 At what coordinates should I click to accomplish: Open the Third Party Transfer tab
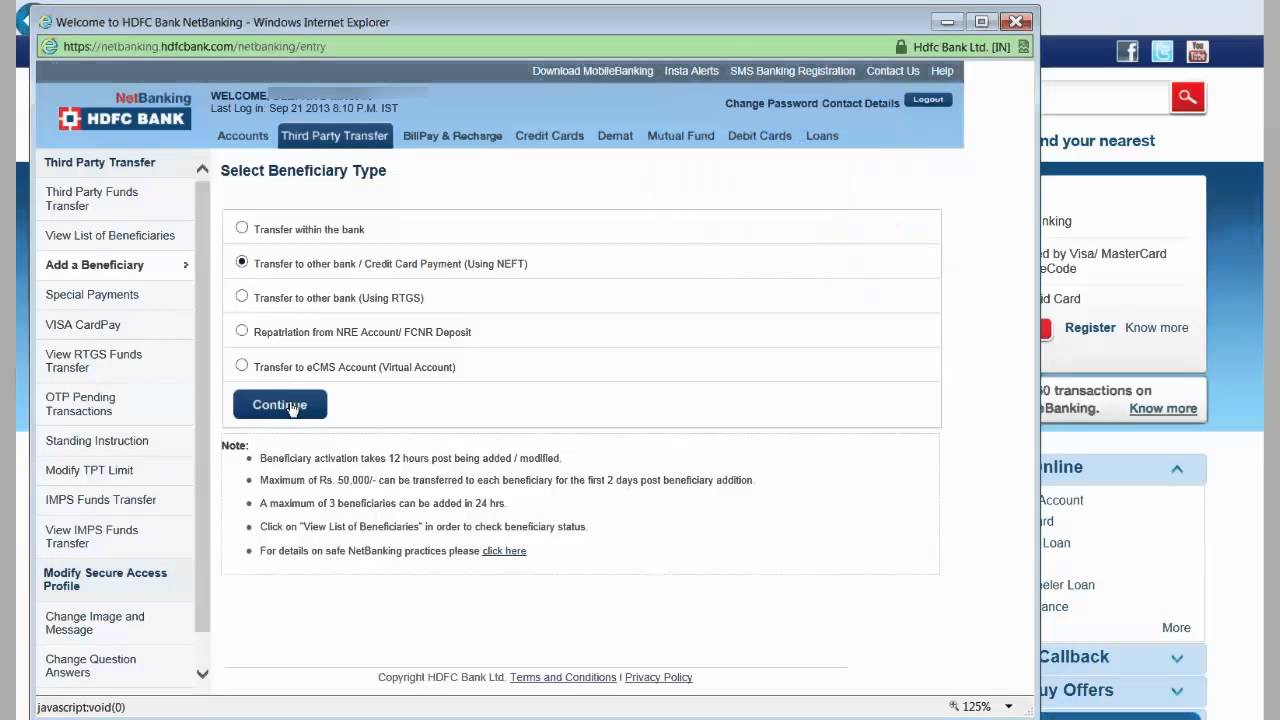tap(334, 136)
